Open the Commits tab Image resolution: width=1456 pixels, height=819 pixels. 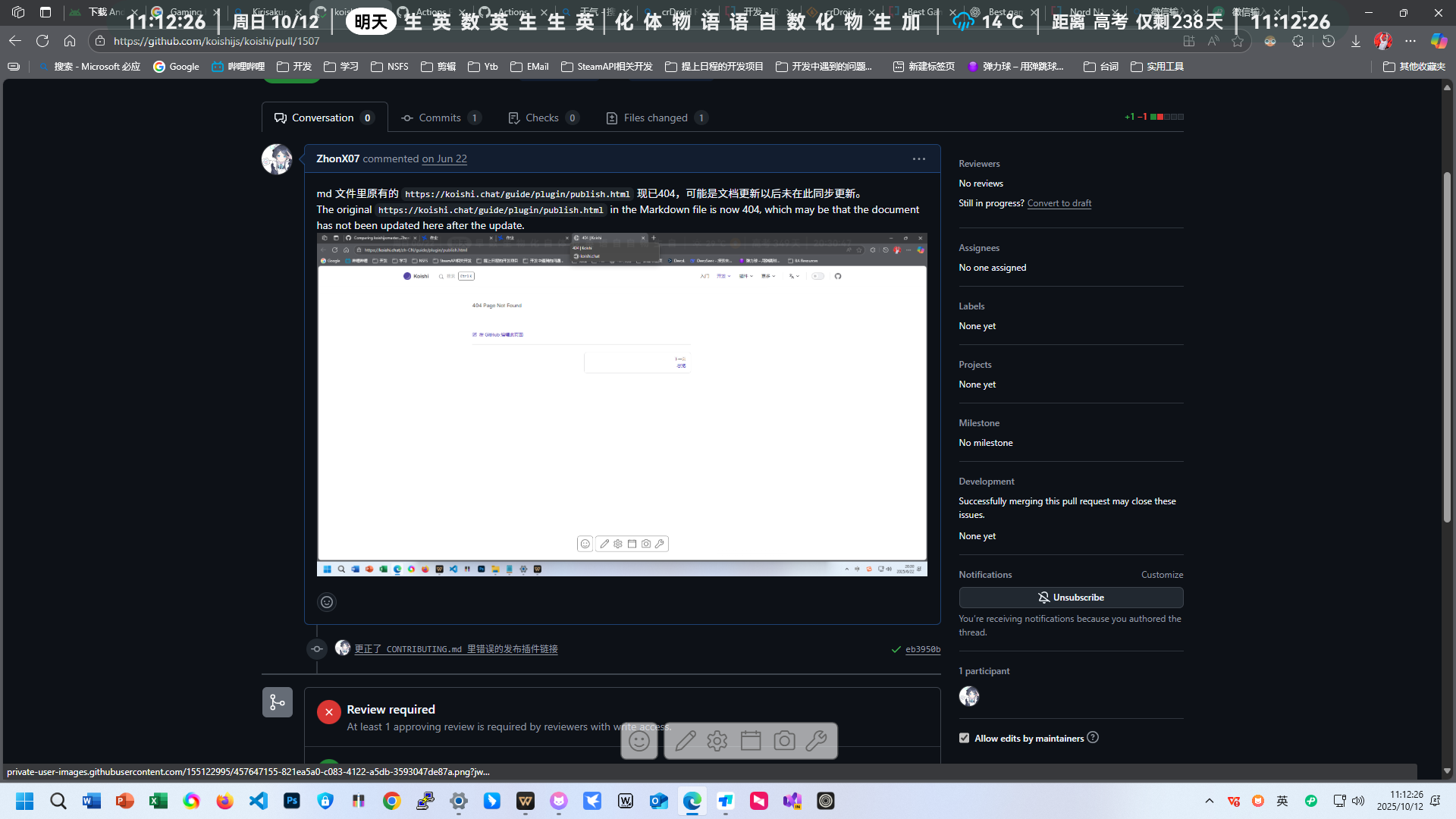coord(439,118)
